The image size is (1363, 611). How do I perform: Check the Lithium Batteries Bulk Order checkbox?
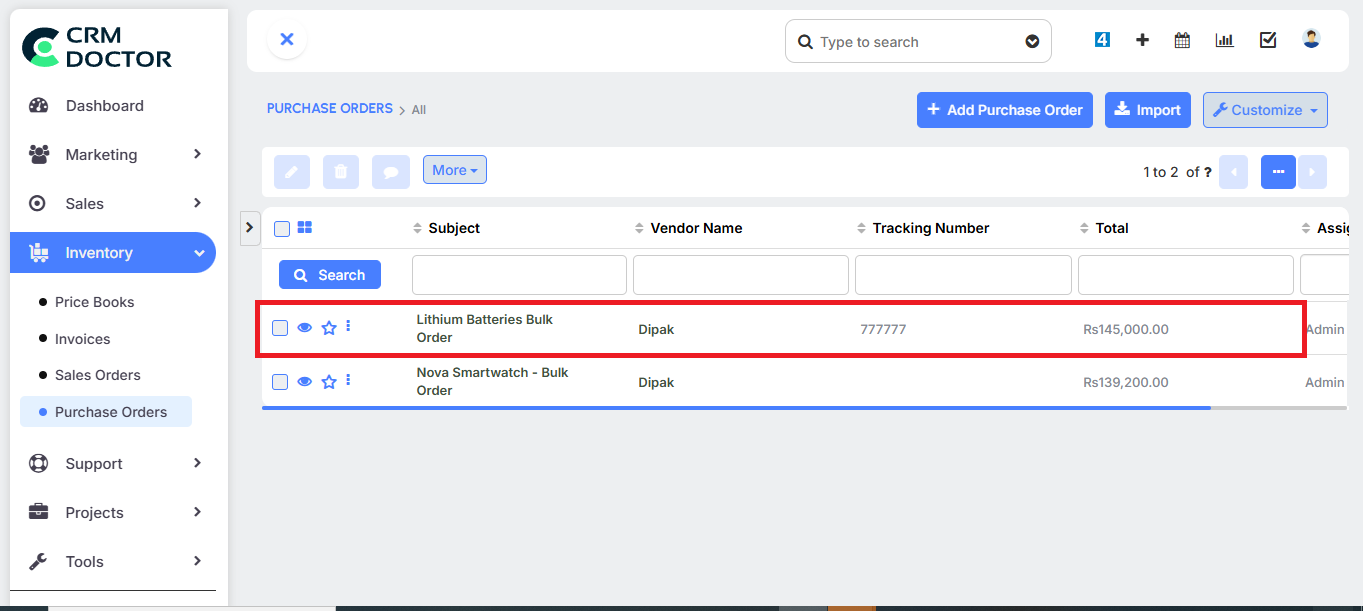[280, 328]
